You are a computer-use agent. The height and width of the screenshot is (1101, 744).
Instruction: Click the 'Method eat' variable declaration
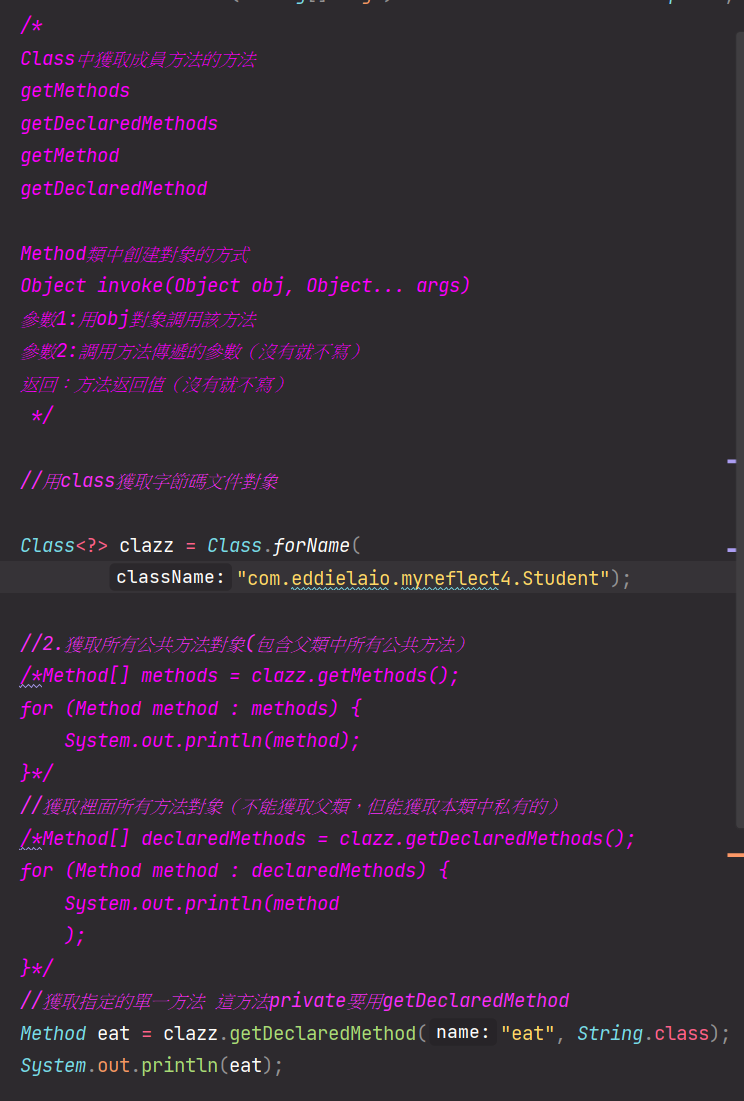coord(75,1034)
